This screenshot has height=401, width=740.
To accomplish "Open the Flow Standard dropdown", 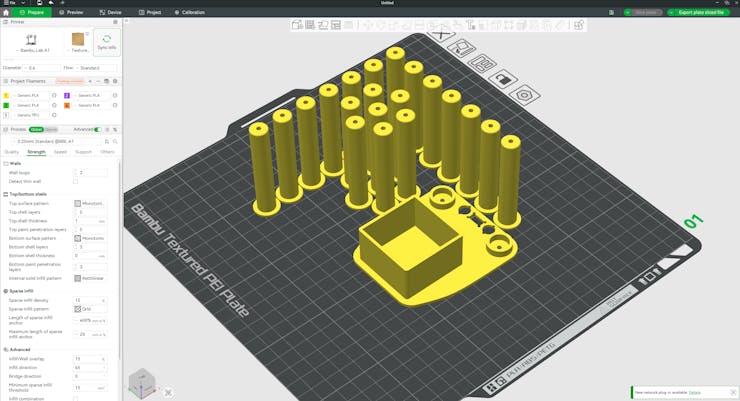I will [x=96, y=68].
